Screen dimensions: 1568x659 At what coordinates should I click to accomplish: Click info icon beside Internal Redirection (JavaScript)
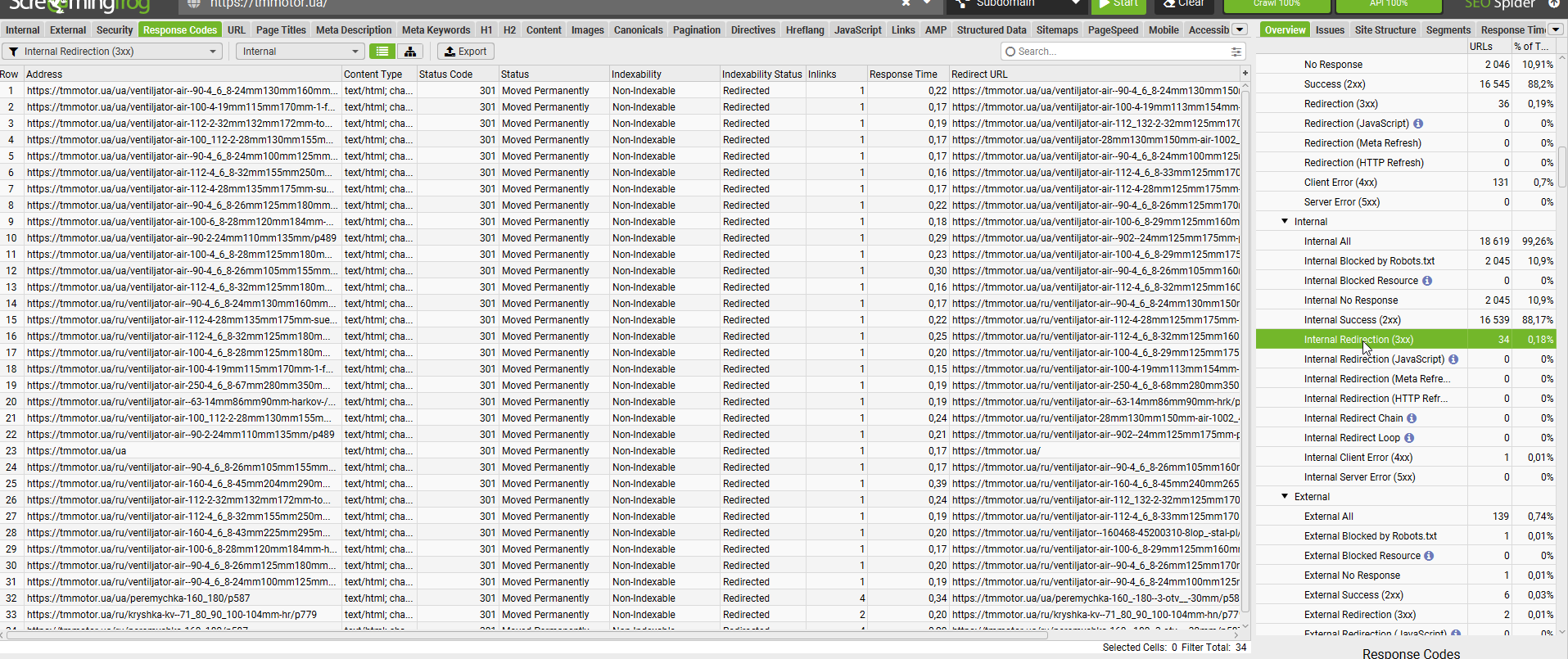(1453, 359)
